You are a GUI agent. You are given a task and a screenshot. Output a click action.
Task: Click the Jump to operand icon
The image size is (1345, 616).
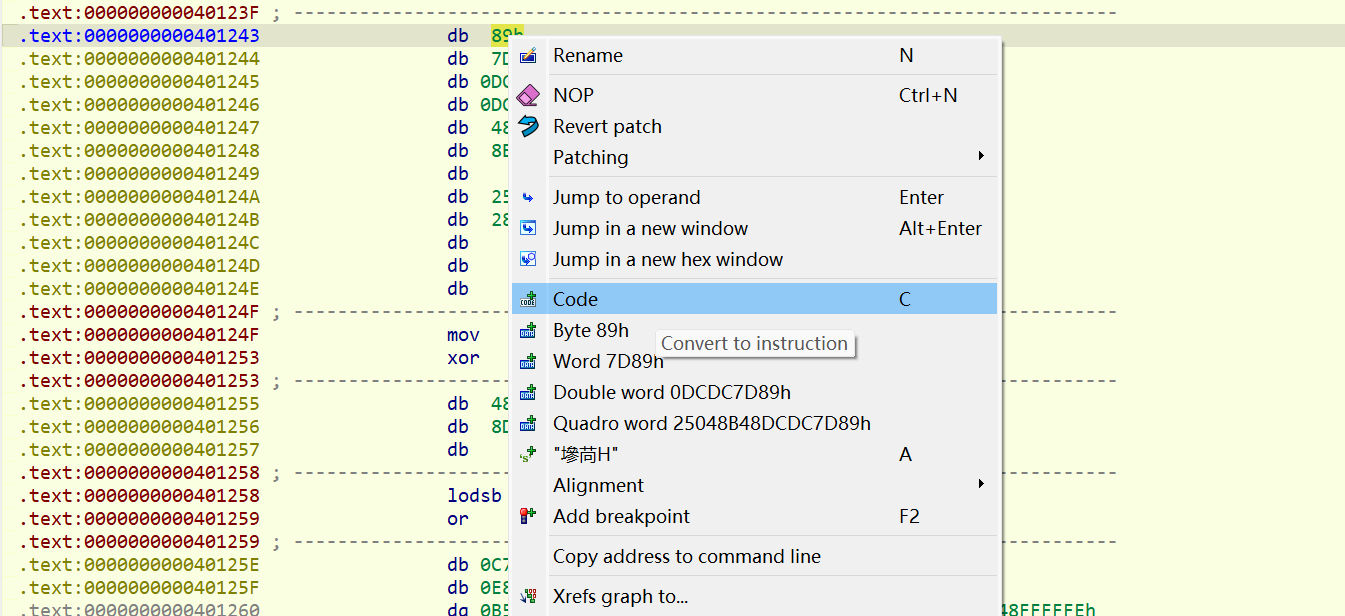point(528,198)
